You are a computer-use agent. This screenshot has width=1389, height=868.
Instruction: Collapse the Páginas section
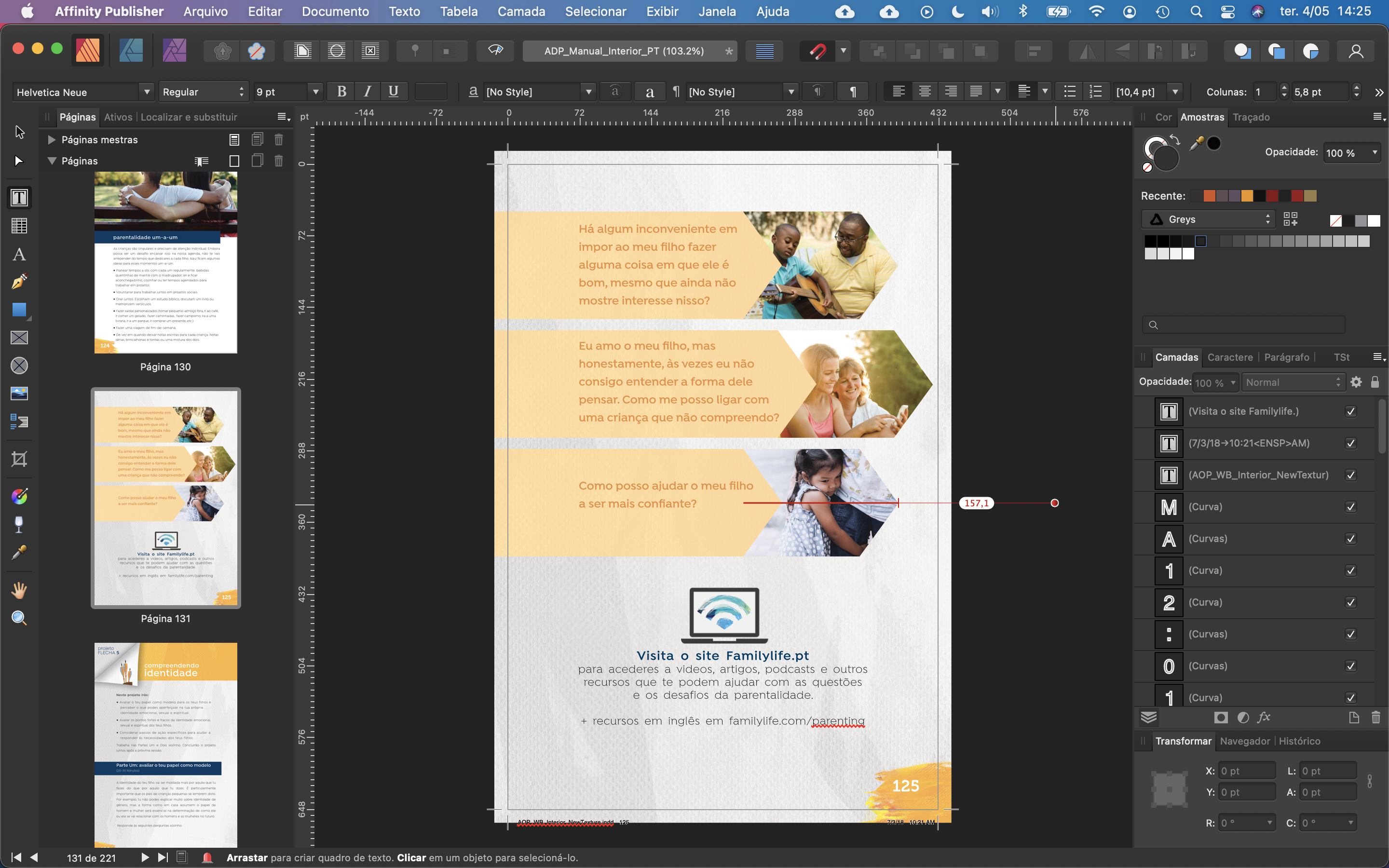[x=52, y=161]
